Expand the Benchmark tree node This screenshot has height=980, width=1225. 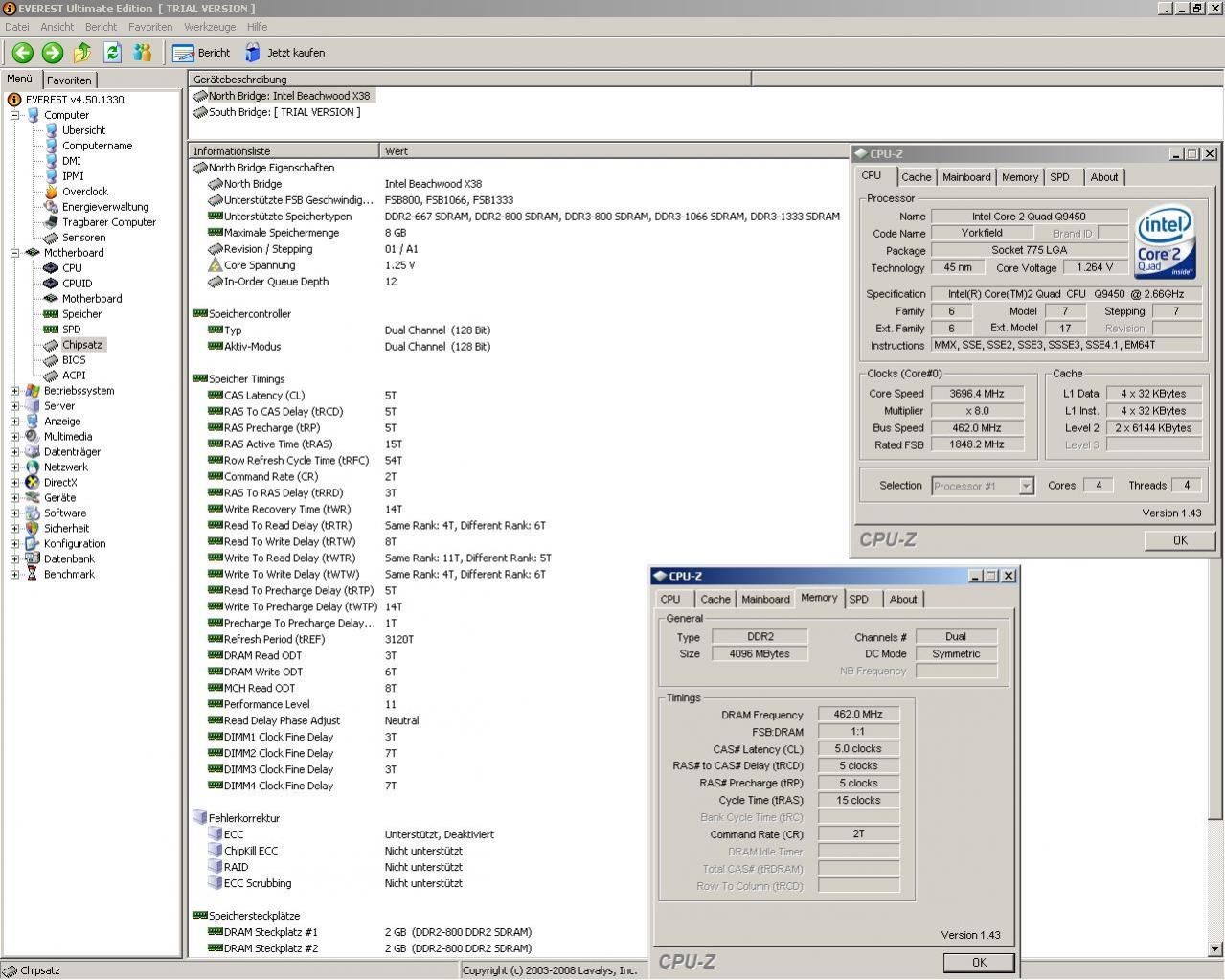[15, 575]
